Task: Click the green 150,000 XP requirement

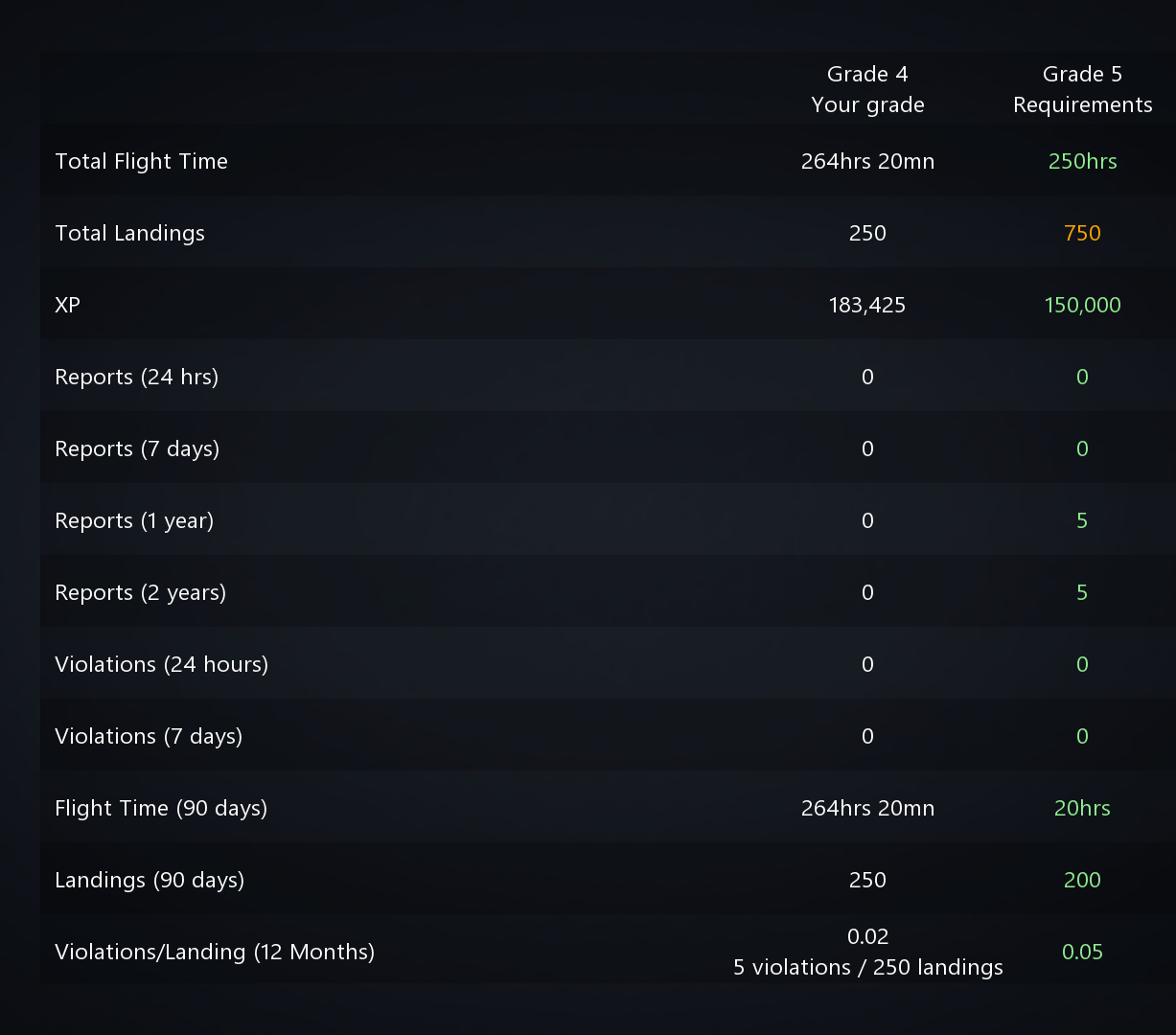Action: coord(1082,305)
